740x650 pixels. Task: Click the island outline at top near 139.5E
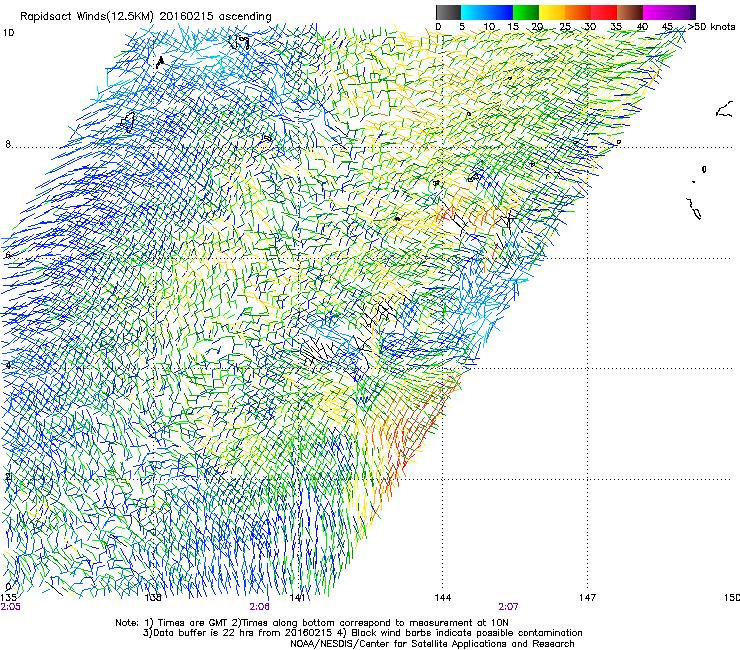pyautogui.click(x=239, y=42)
